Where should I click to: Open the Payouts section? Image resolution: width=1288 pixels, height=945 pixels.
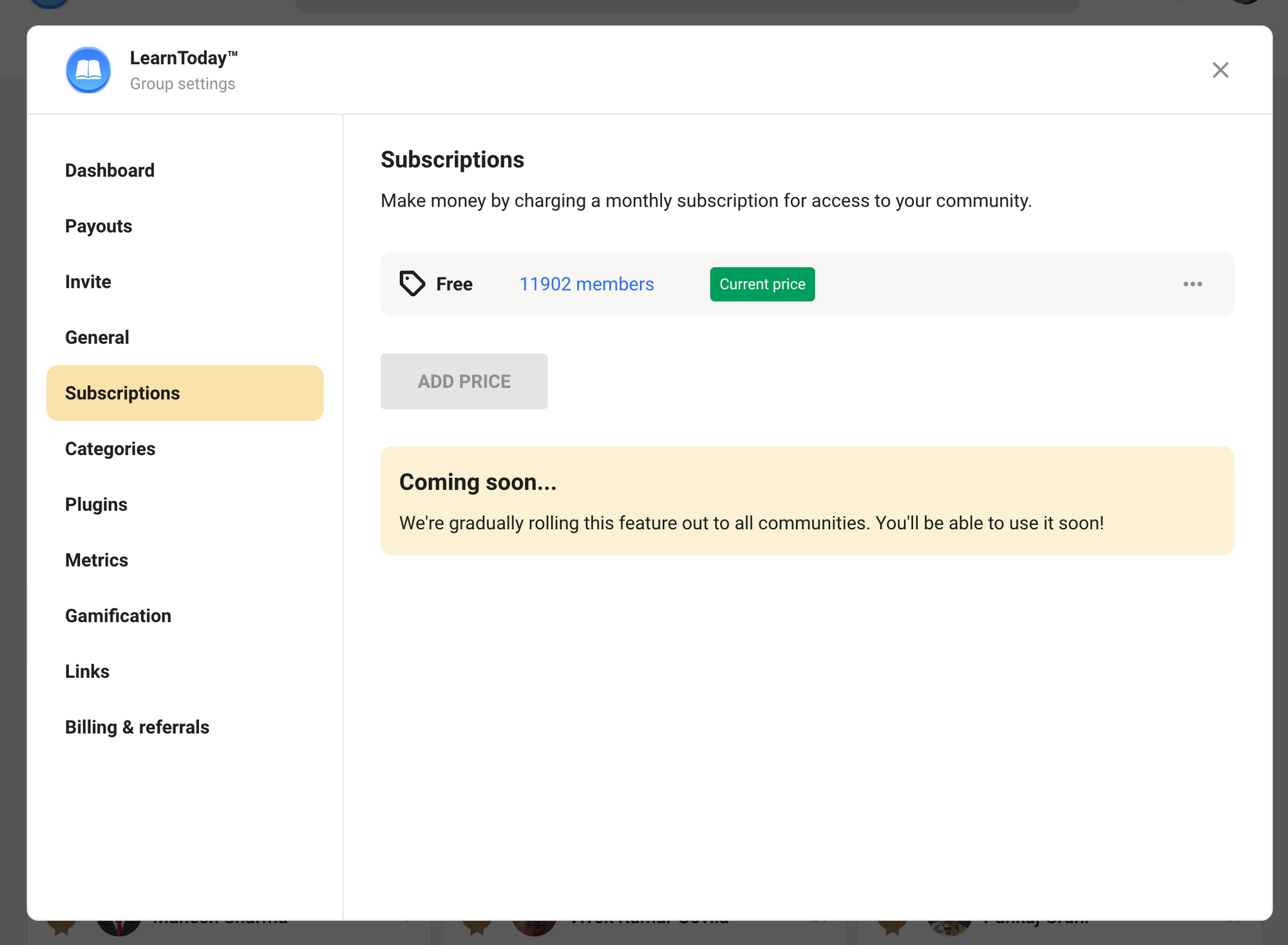(x=99, y=226)
